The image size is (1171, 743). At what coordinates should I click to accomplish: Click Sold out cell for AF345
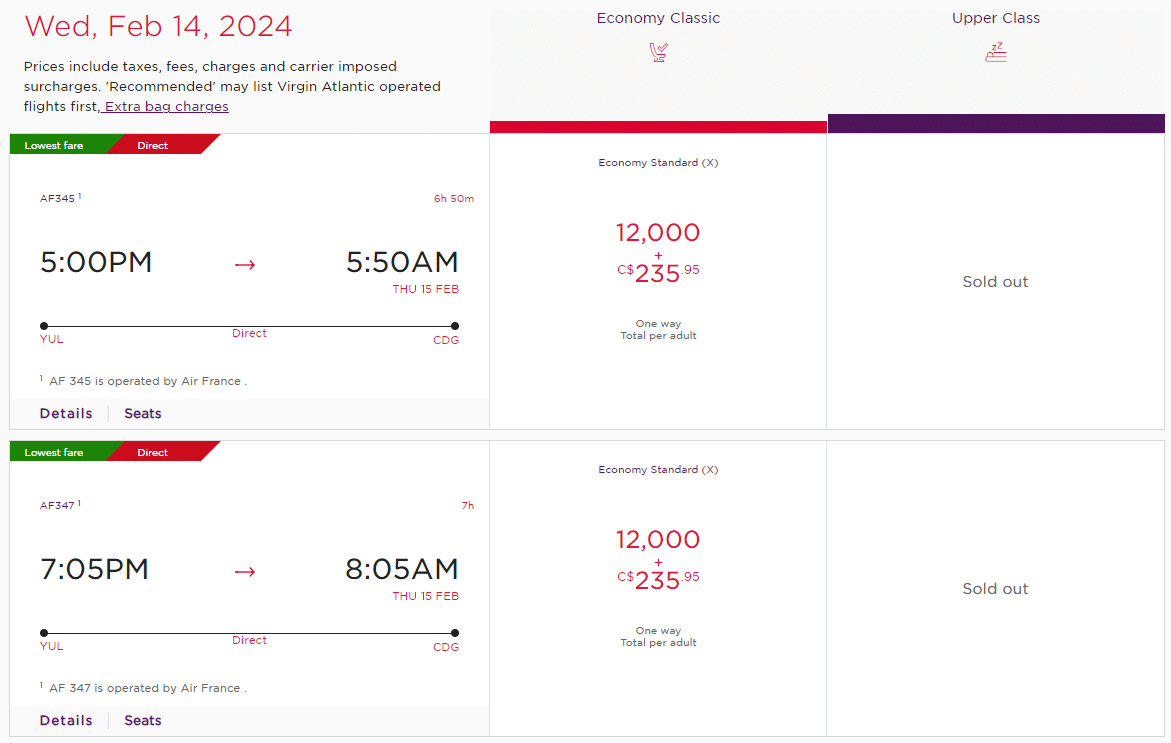point(995,282)
